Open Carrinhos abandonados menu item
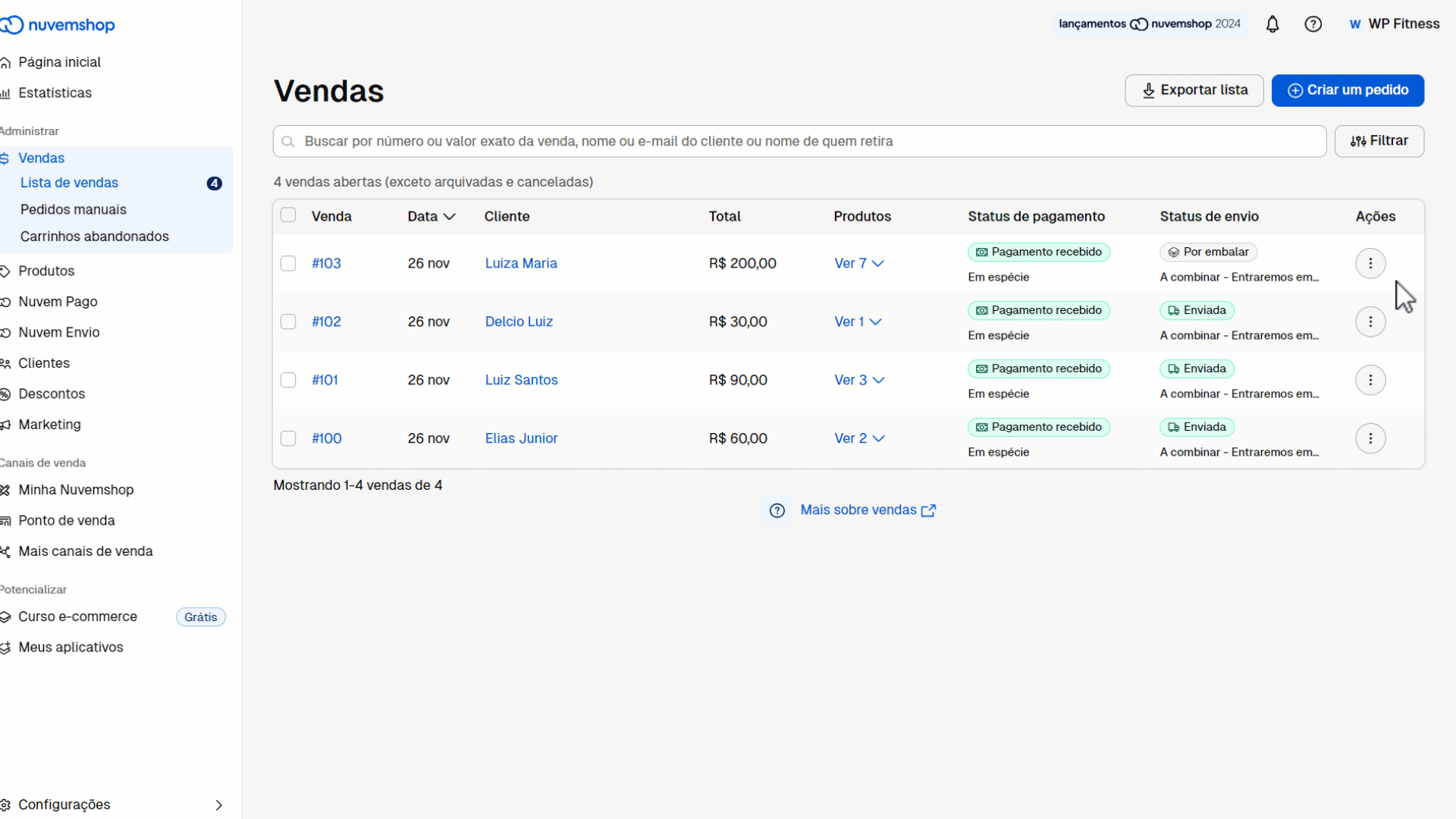The image size is (1456, 819). click(x=94, y=236)
